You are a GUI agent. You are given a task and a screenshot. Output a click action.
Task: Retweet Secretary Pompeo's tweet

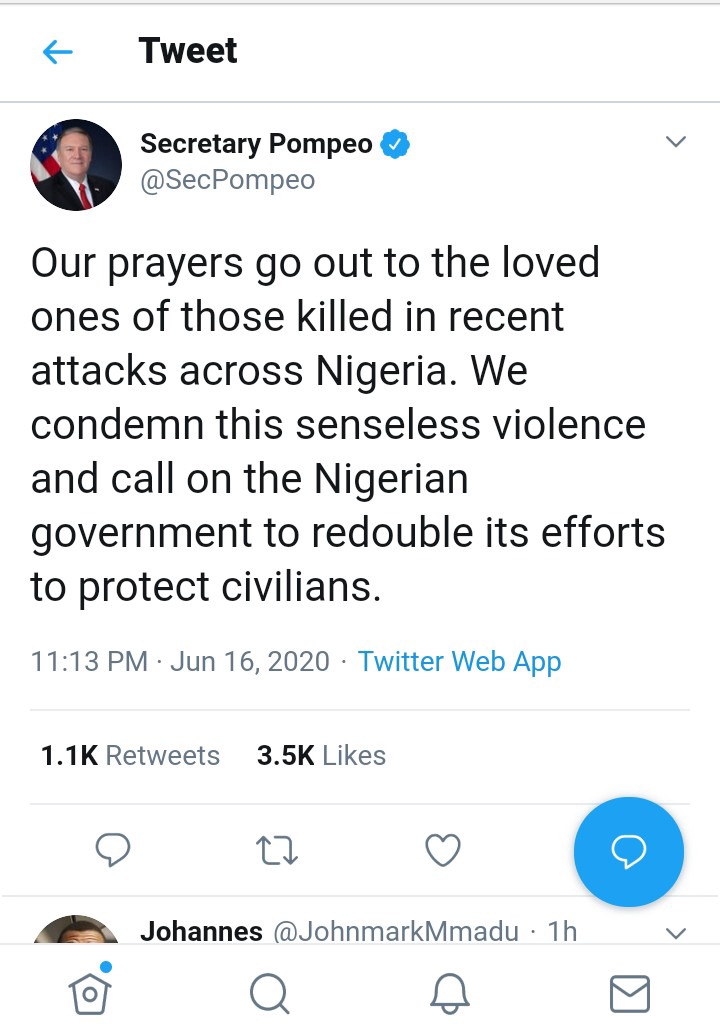tap(278, 850)
